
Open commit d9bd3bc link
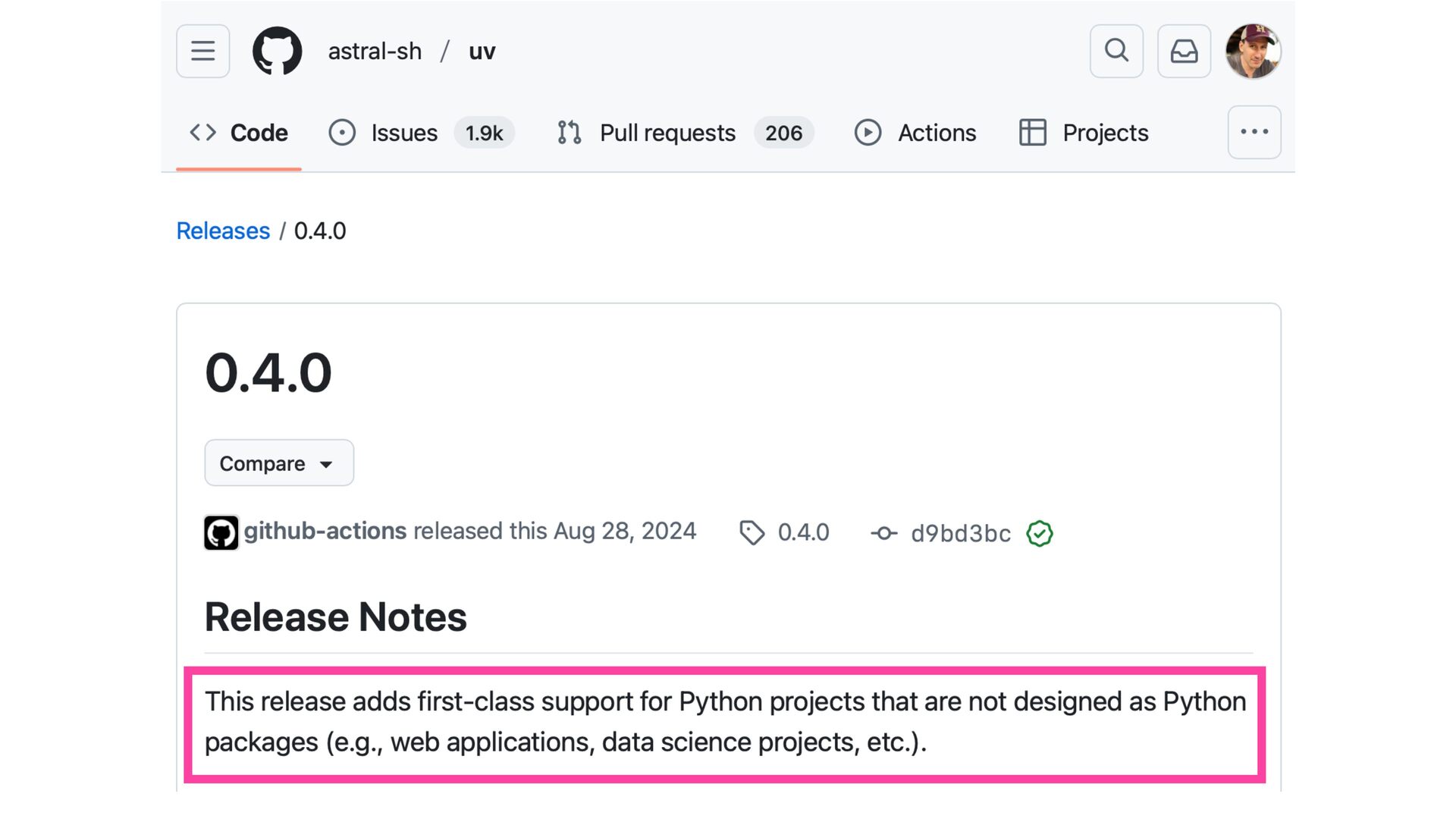coord(961,533)
